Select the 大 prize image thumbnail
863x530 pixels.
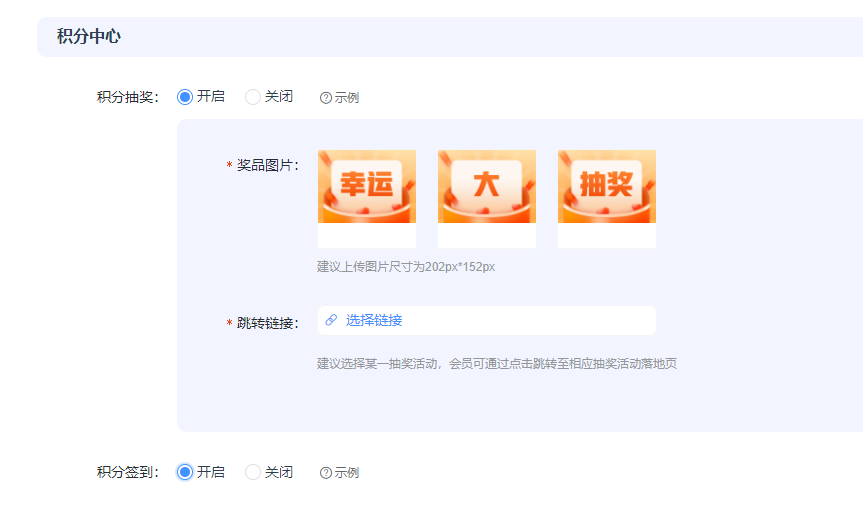(486, 186)
